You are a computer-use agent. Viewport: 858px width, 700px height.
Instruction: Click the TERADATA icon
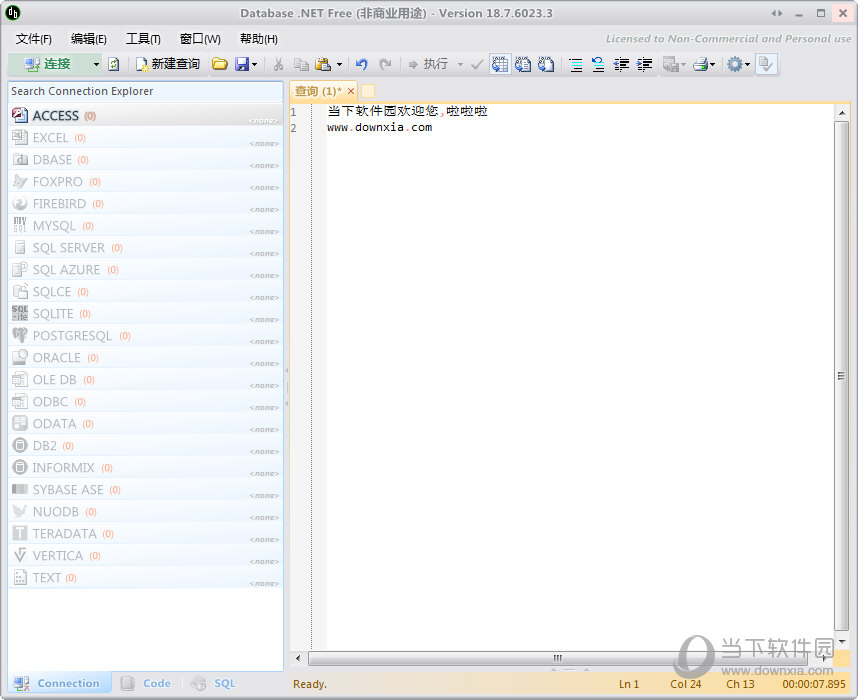point(20,533)
